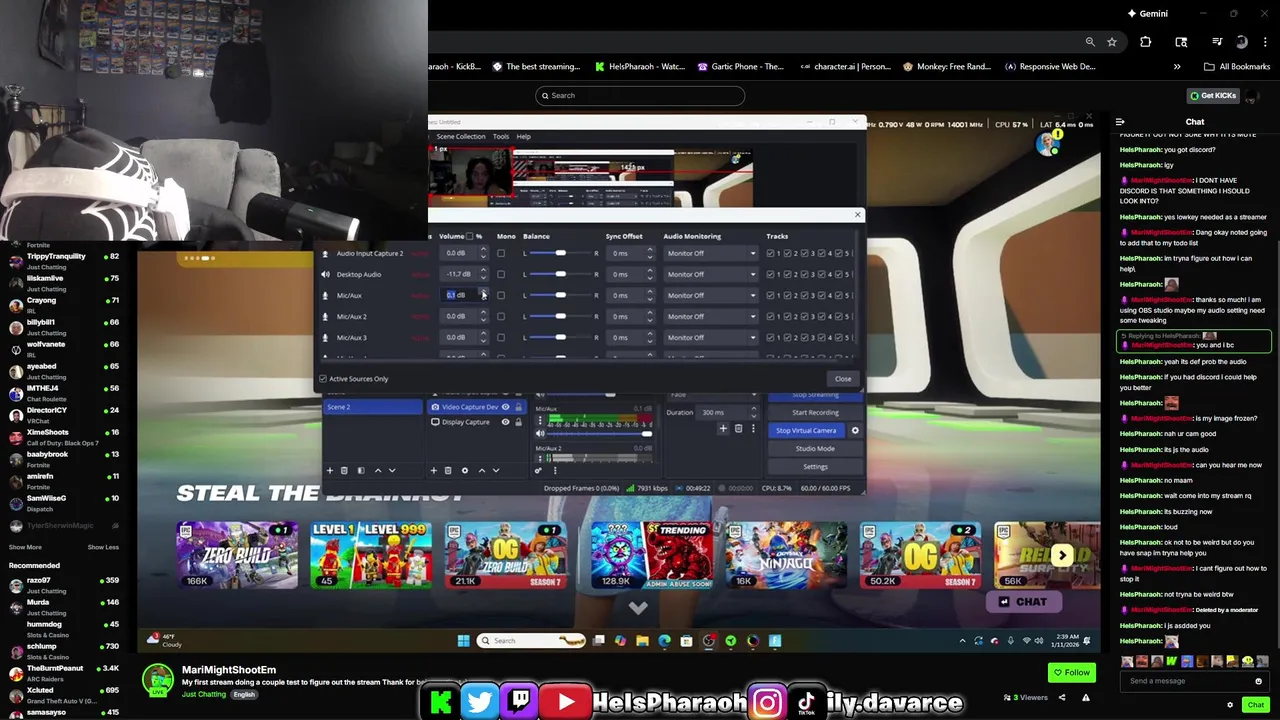Open Chrome media controls icon
The image size is (1280, 720).
[x=1217, y=42]
